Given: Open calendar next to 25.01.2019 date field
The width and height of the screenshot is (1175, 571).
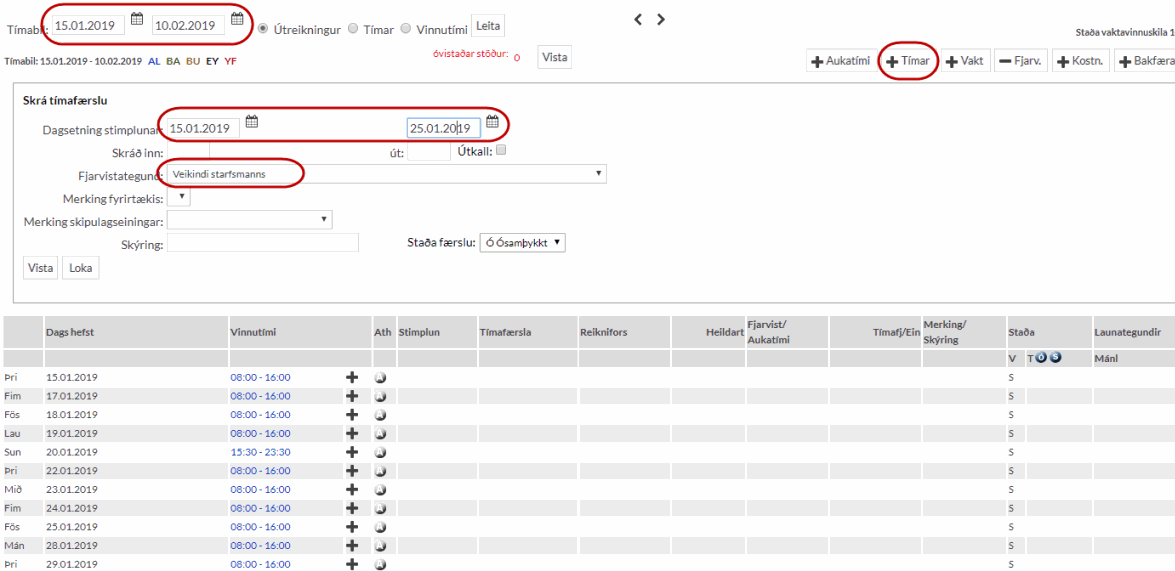Looking at the screenshot, I should [x=492, y=122].
